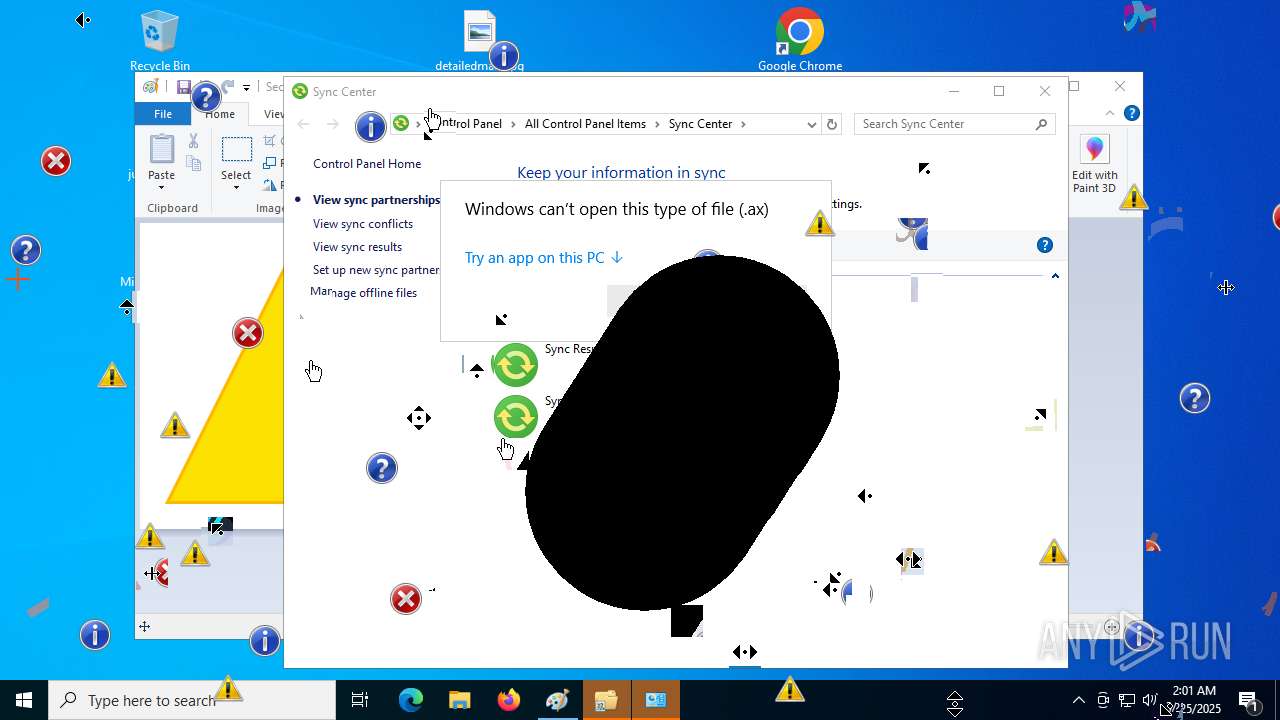This screenshot has width=1280, height=720.
Task: Collapse the Paint ribbon with chevron
Action: 1110,113
